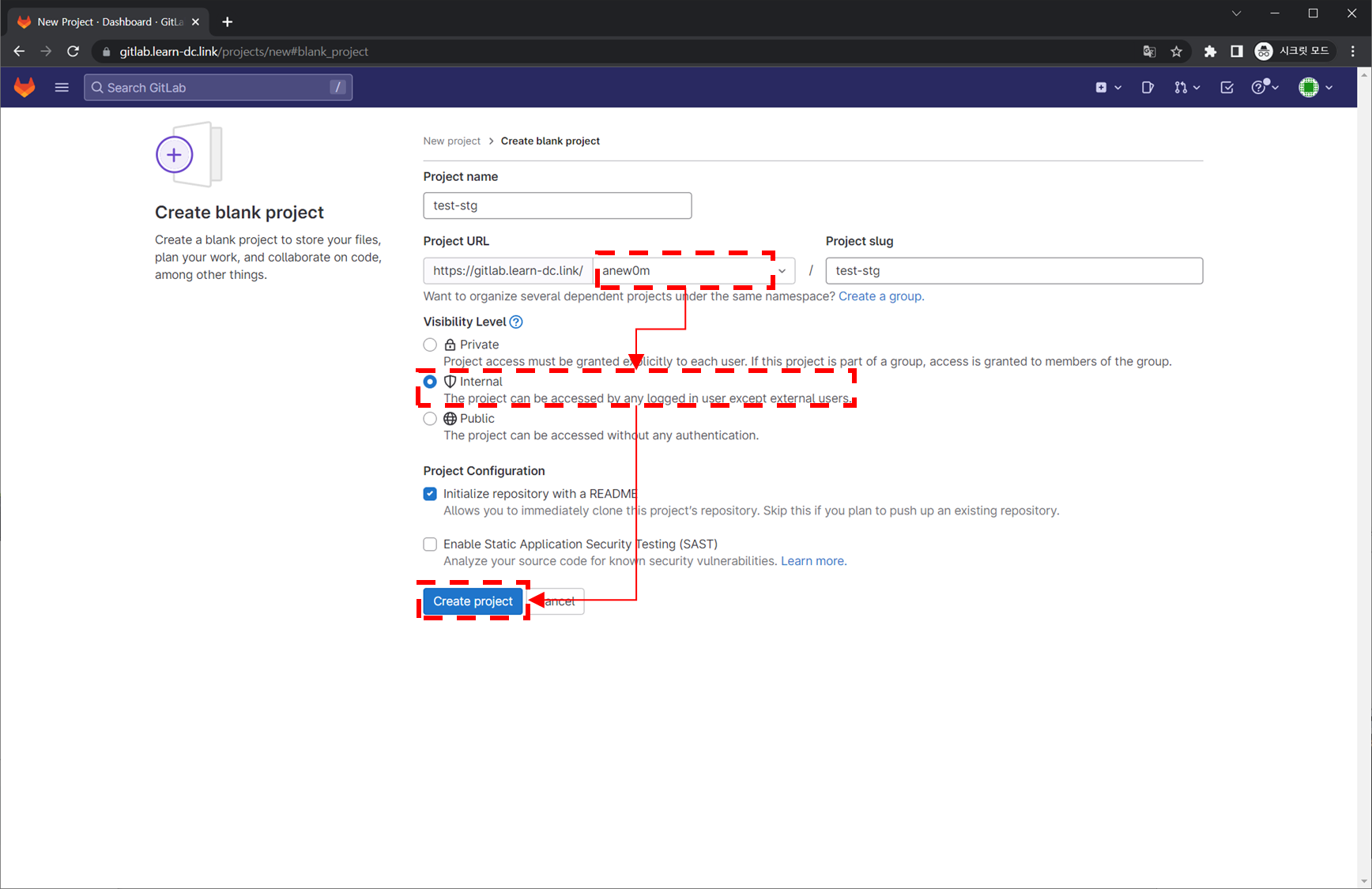1372x889 pixels.
Task: Open browser extensions puzzle icon
Action: click(1210, 51)
